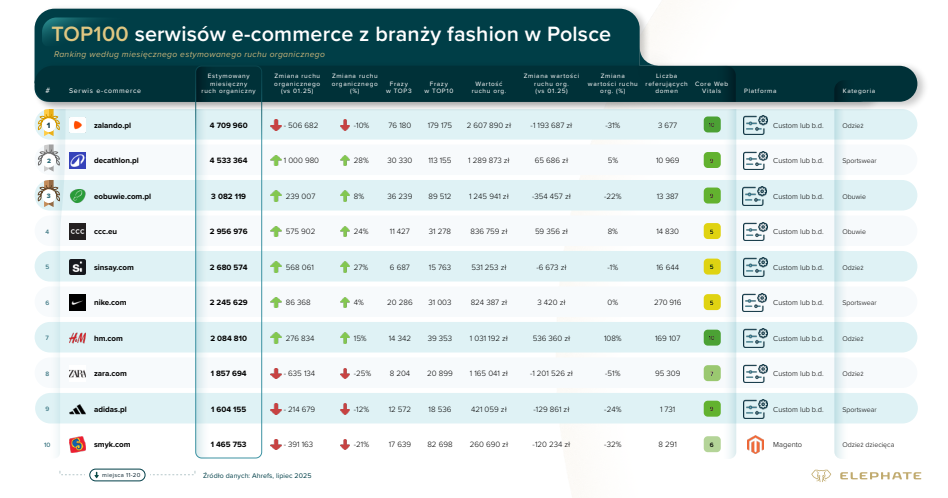This screenshot has width=948, height=498.
Task: Click the 'Magento' platform label
Action: pos(787,445)
